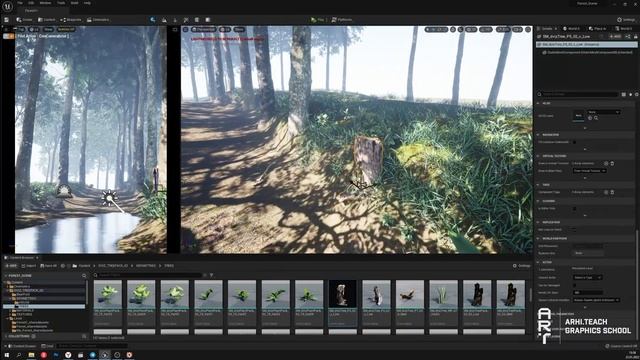Activate the Select mode icon
This screenshot has height=360, width=640.
pos(153,20)
